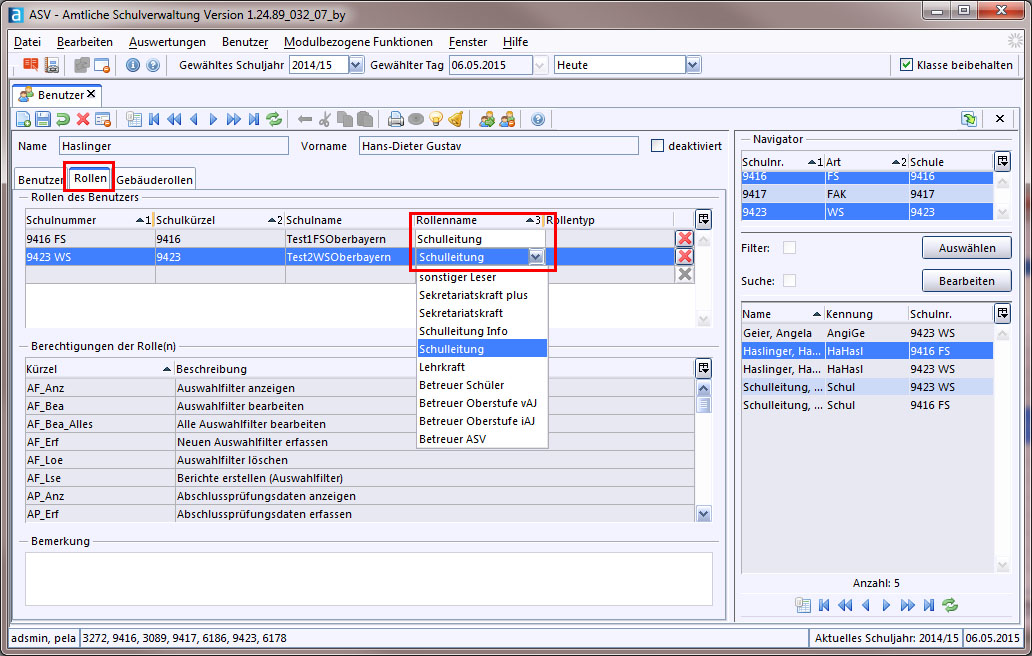The width and height of the screenshot is (1032, 656).
Task: Click the user-with-red-minus icon in the toolbar
Action: pos(507,119)
